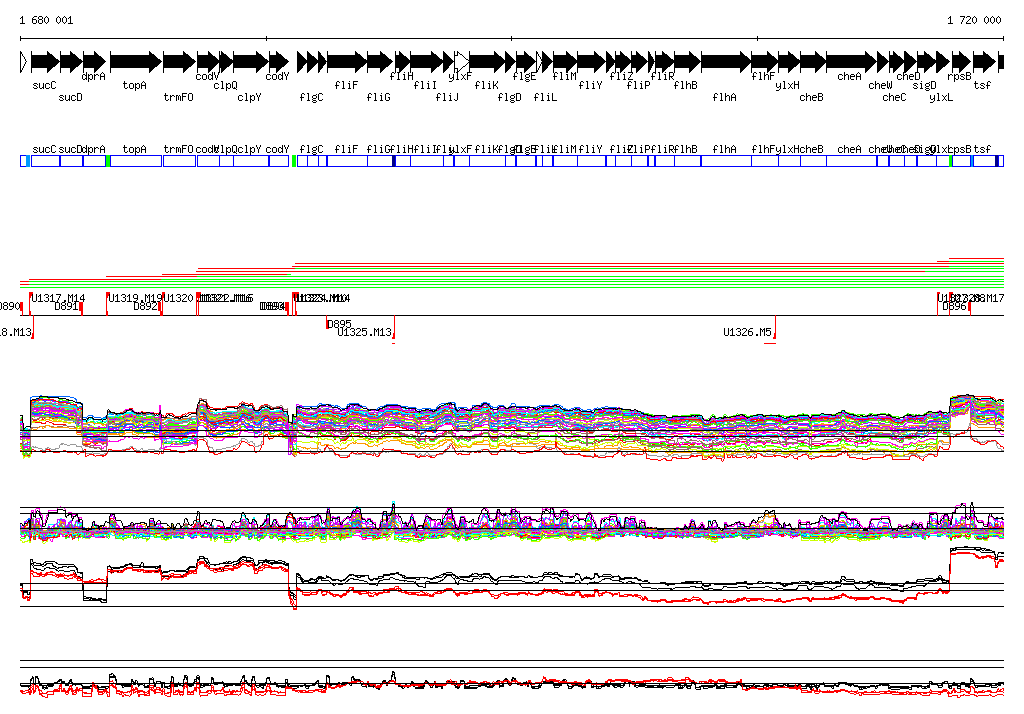The width and height of the screenshot is (1024, 714).
Task: Select the dprA gene arrow
Action: click(x=95, y=62)
